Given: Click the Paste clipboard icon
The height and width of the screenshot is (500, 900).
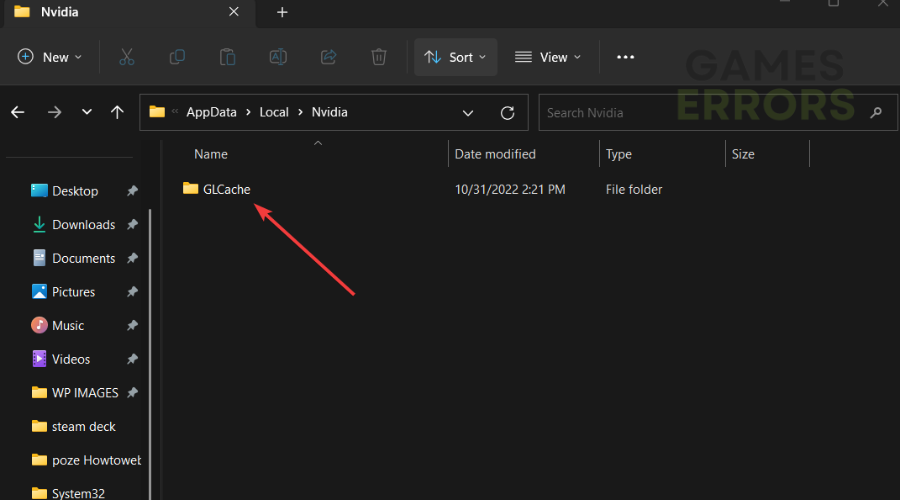Looking at the screenshot, I should pos(227,57).
